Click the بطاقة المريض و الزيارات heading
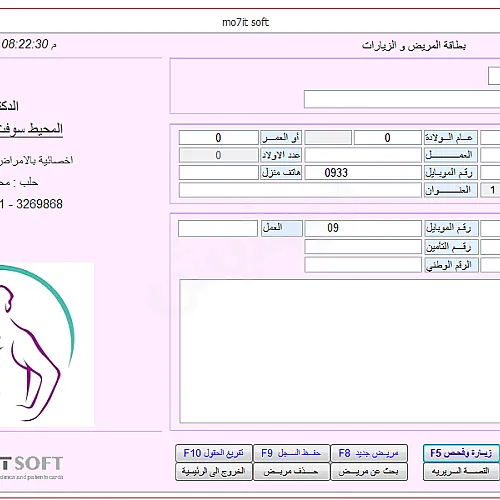Image resolution: width=500 pixels, height=500 pixels. click(414, 46)
